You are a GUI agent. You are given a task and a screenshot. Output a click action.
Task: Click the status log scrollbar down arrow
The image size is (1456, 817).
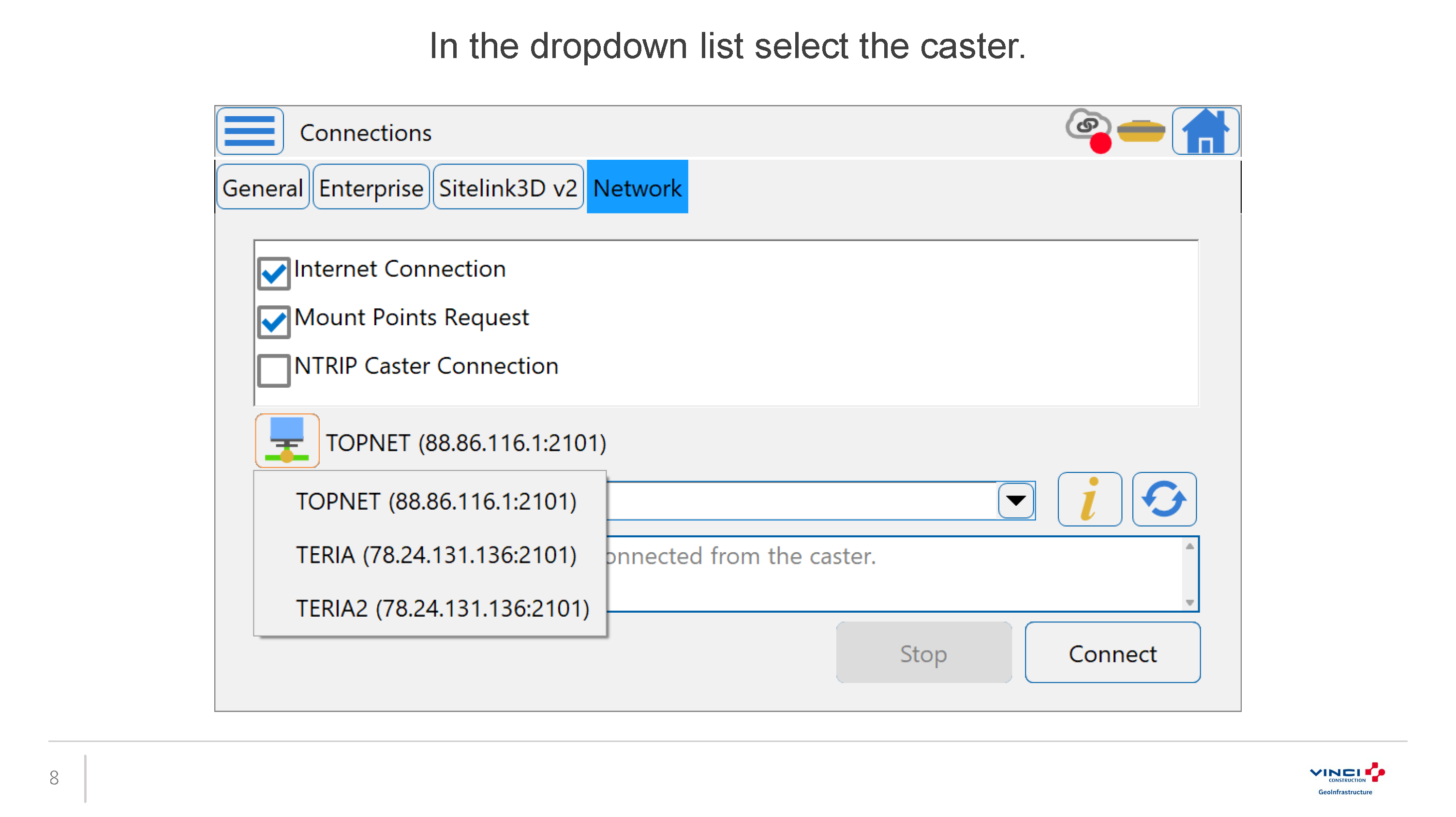(1189, 603)
